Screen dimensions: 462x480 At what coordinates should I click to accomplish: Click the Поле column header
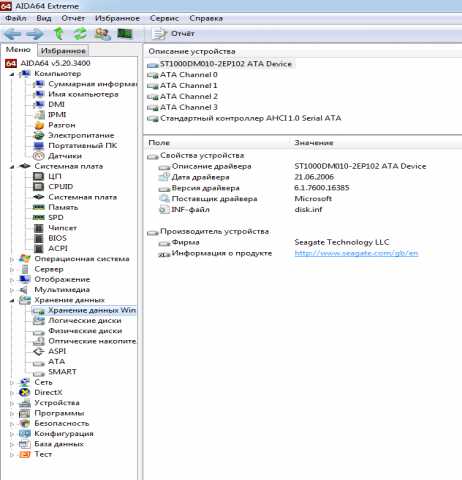coord(159,143)
